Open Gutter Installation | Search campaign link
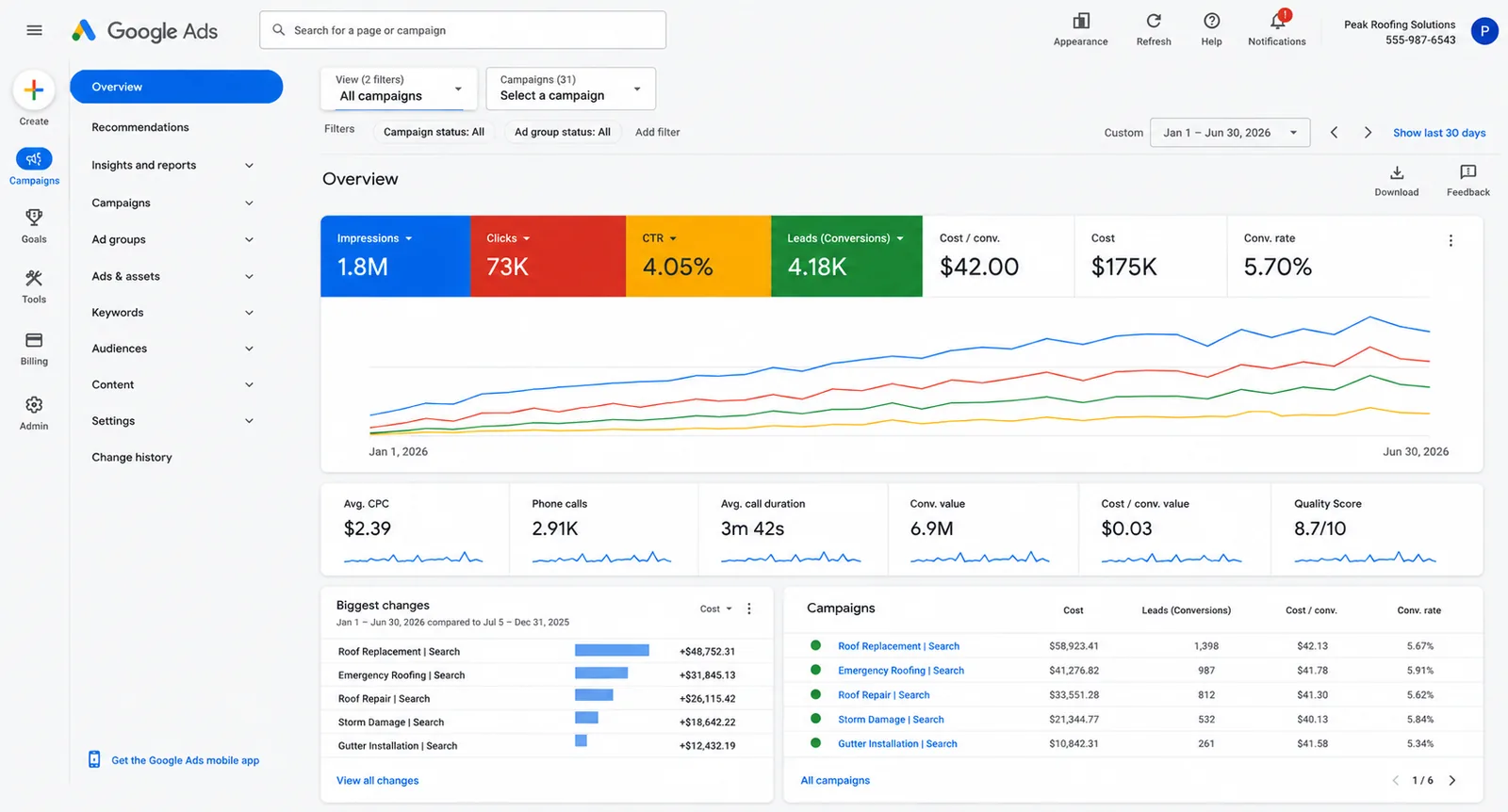The height and width of the screenshot is (812, 1508). (897, 744)
